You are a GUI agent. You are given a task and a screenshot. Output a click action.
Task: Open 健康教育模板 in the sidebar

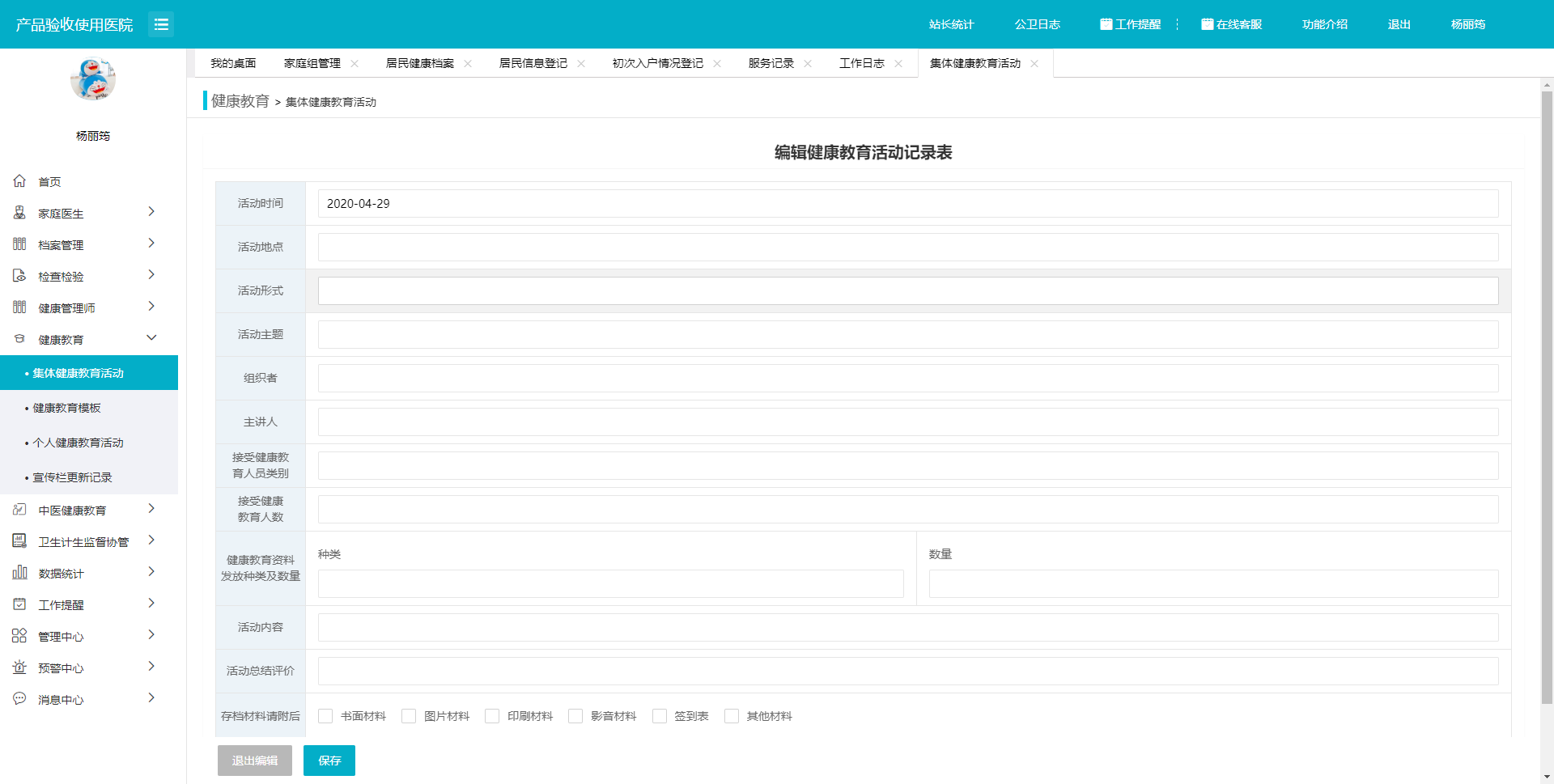[x=67, y=408]
